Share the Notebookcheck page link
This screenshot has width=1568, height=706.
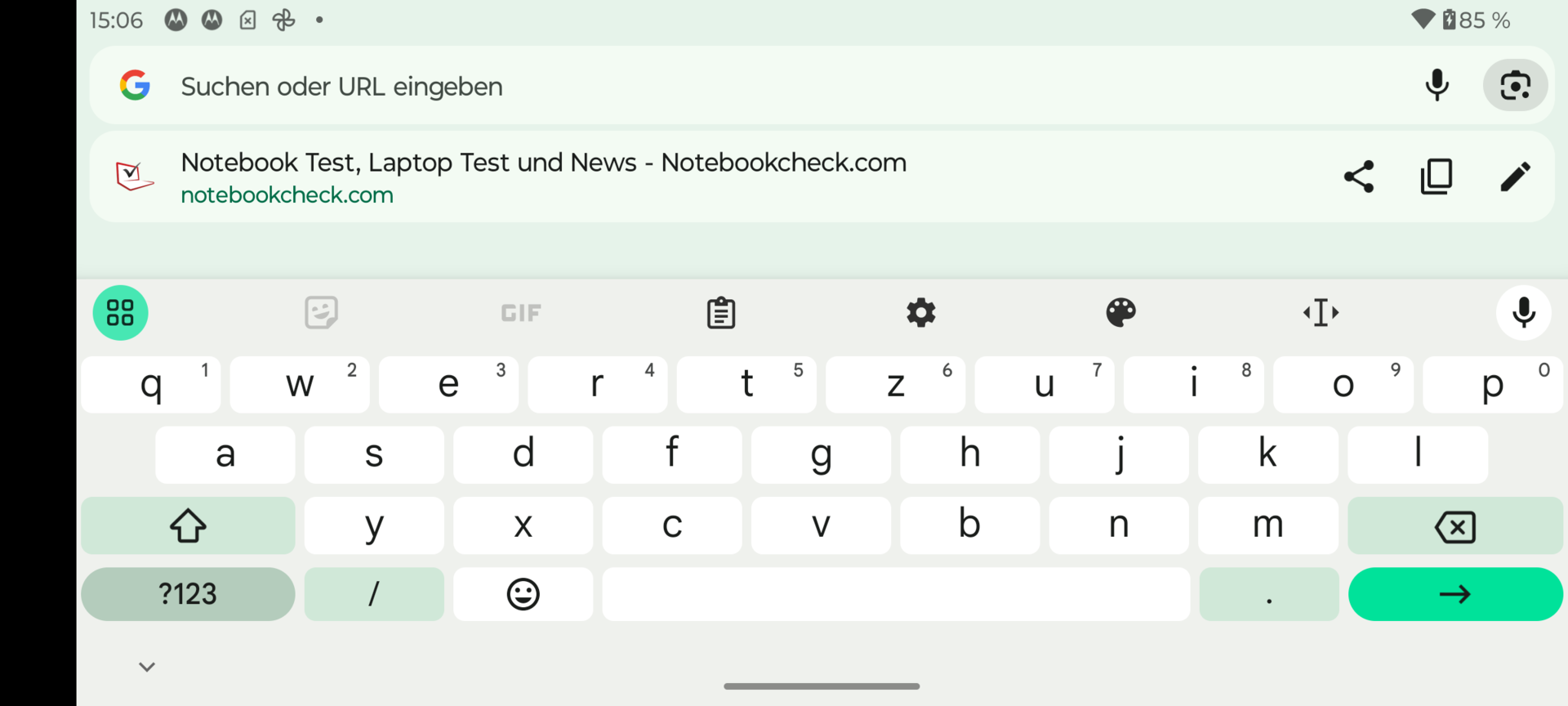point(1359,176)
